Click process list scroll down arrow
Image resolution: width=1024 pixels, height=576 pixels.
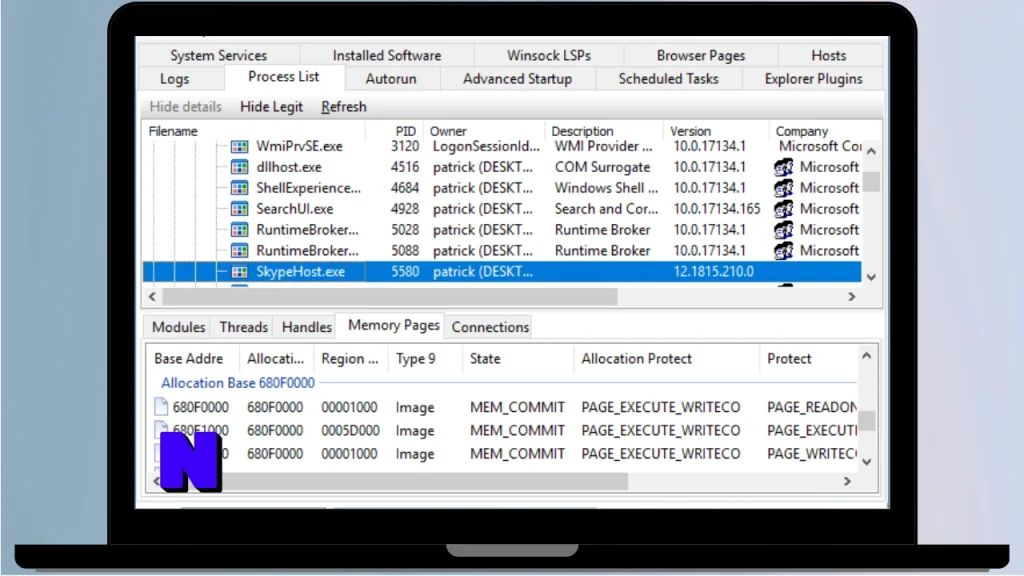(x=871, y=277)
